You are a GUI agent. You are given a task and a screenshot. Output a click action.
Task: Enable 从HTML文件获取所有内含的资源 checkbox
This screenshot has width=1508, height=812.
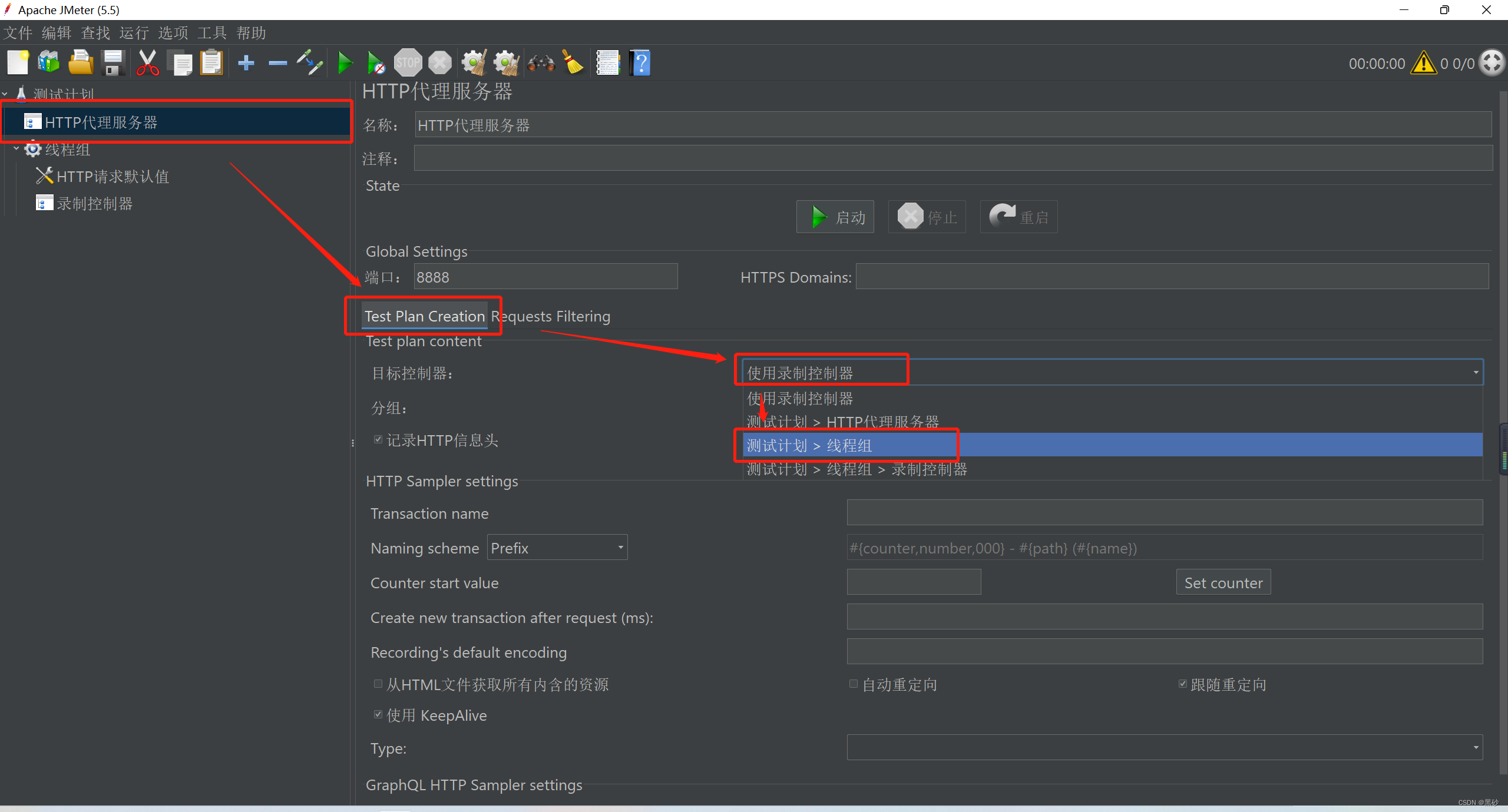(378, 684)
